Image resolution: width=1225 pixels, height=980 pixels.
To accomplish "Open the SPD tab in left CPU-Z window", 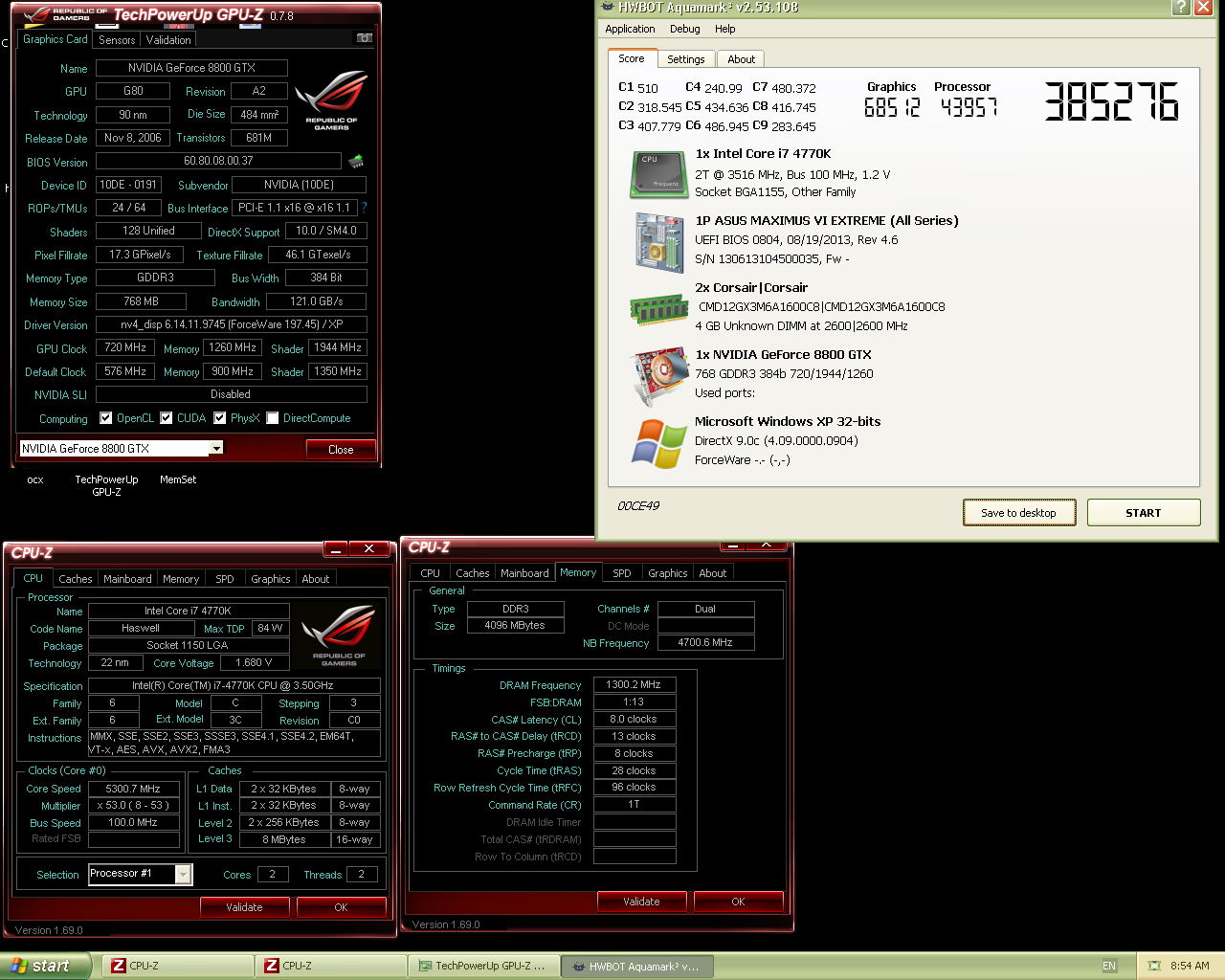I will (225, 579).
